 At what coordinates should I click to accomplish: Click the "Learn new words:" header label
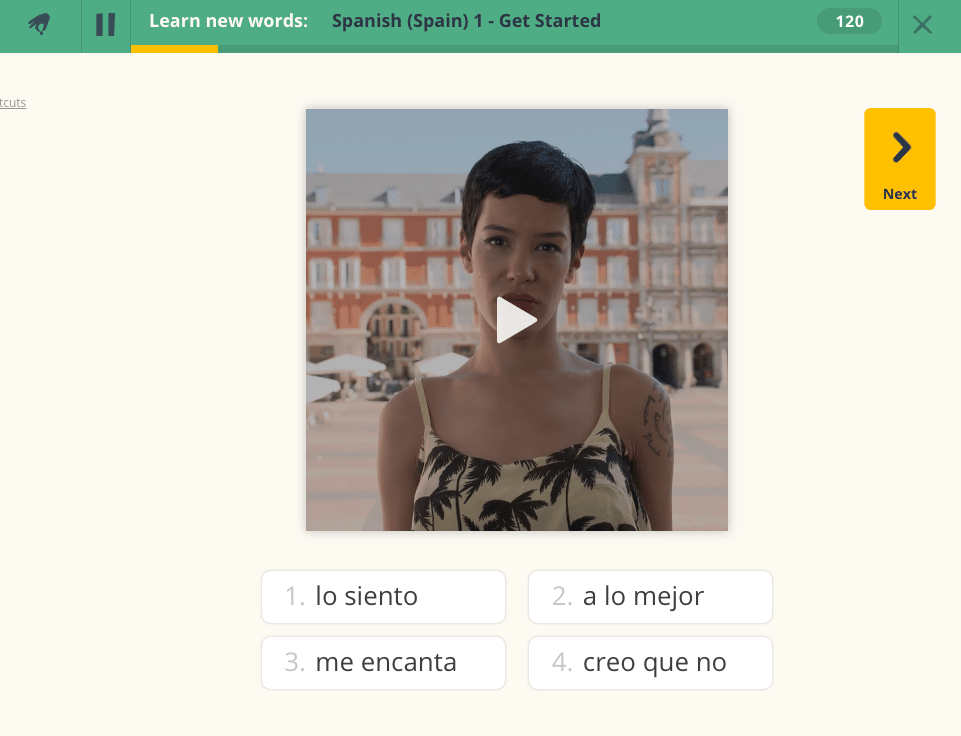(228, 21)
